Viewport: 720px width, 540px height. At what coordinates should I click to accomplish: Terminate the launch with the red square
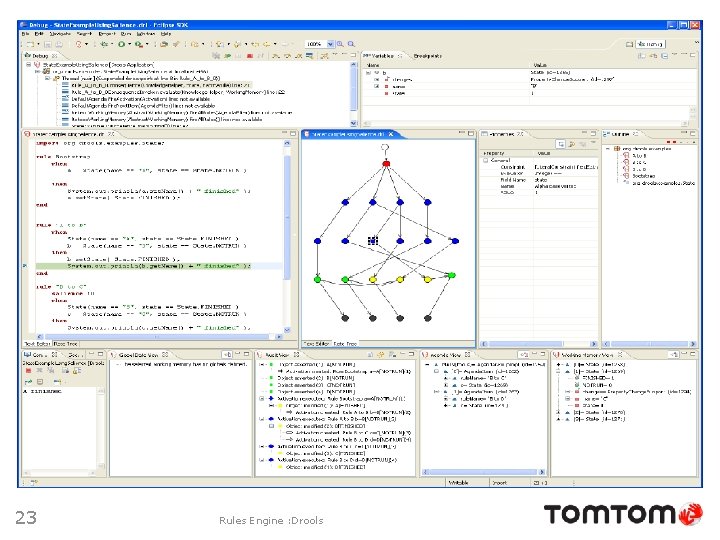coord(249,56)
